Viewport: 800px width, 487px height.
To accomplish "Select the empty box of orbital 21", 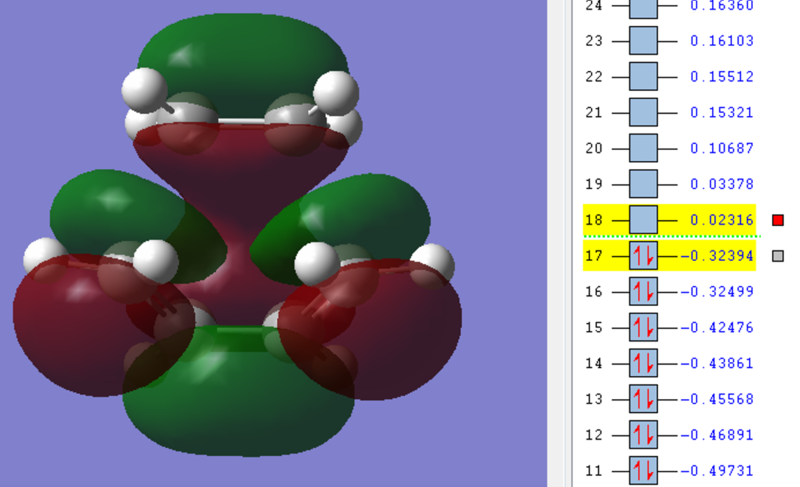I will [x=643, y=112].
